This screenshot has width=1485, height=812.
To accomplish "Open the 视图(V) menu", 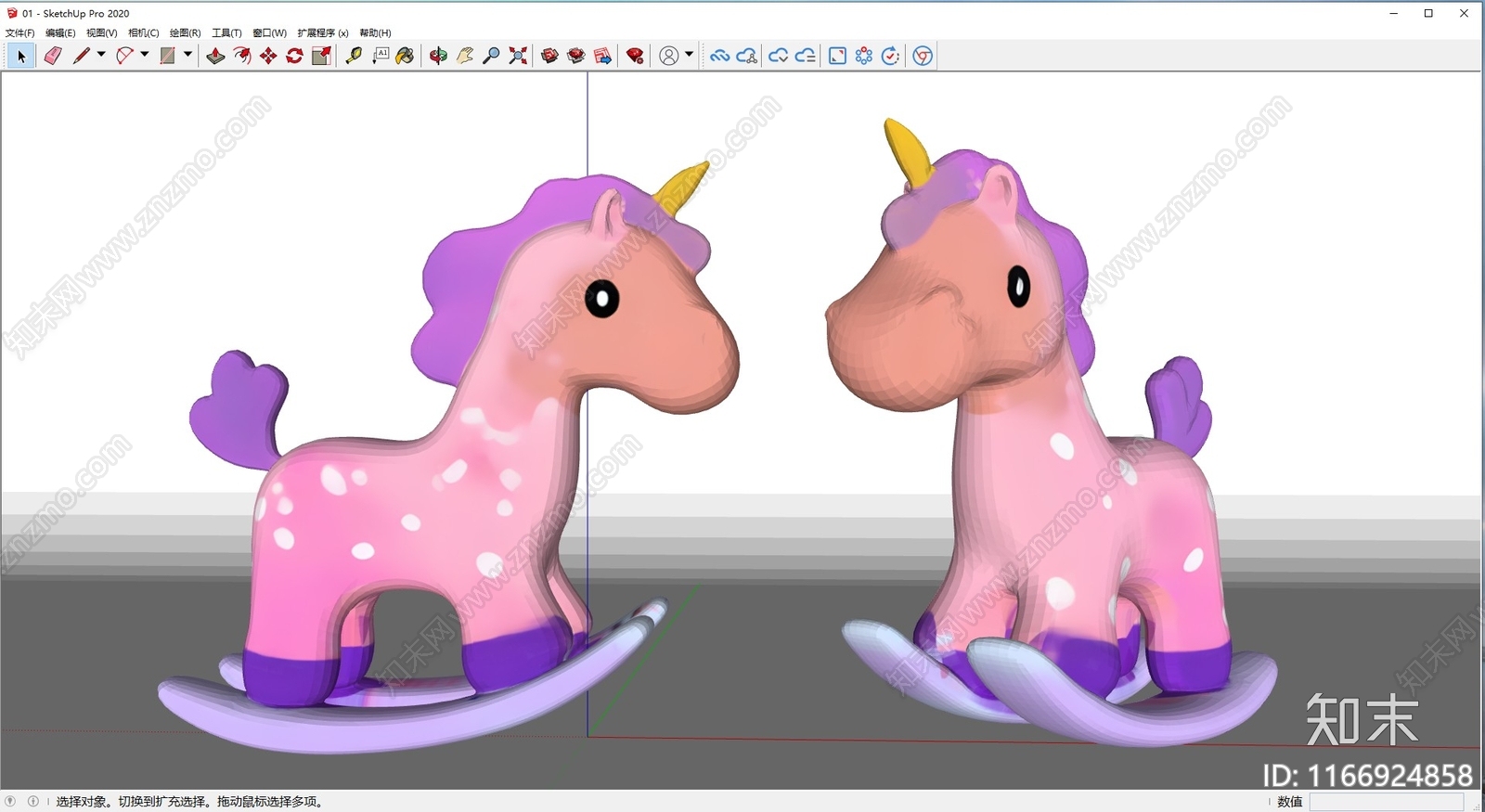I will pyautogui.click(x=101, y=32).
